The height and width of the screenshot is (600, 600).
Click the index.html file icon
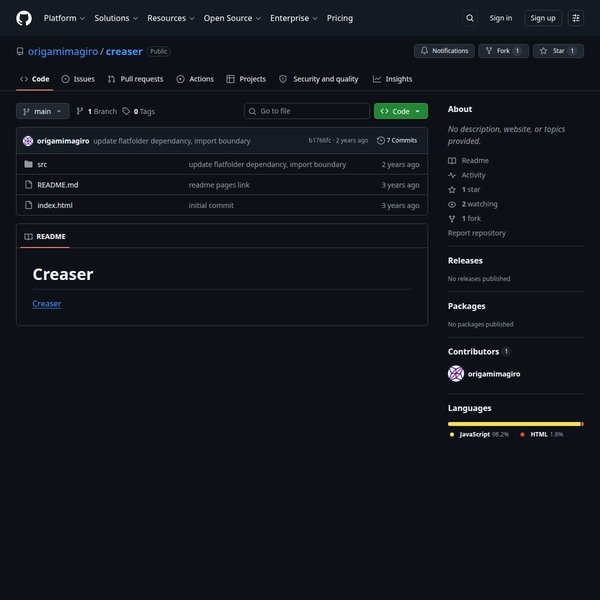coord(28,205)
